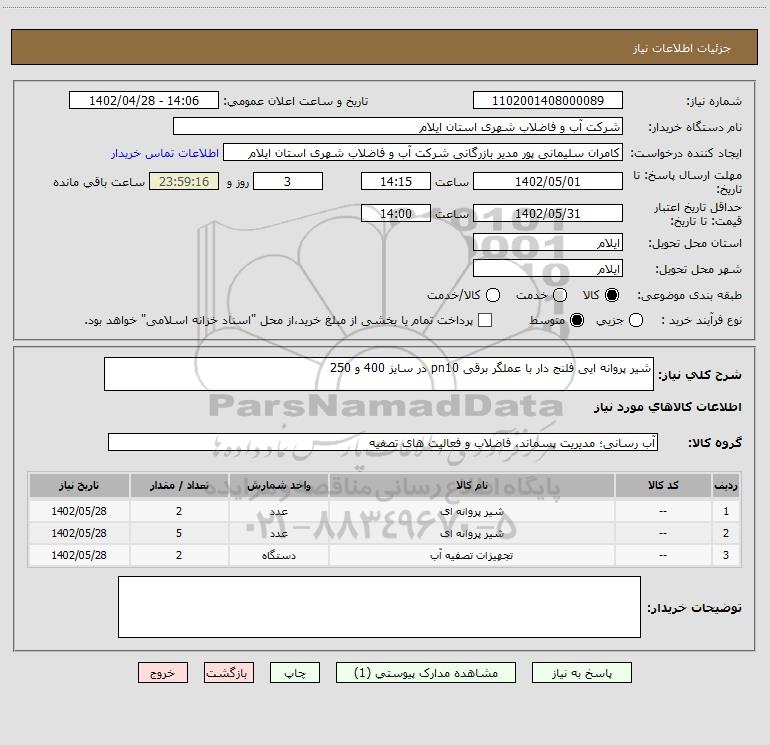Click the 'پاسخ به نیاز' button

pyautogui.click(x=581, y=673)
